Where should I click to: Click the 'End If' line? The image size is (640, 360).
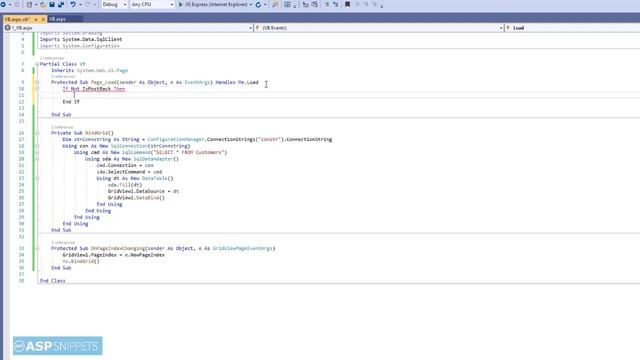tap(71, 102)
